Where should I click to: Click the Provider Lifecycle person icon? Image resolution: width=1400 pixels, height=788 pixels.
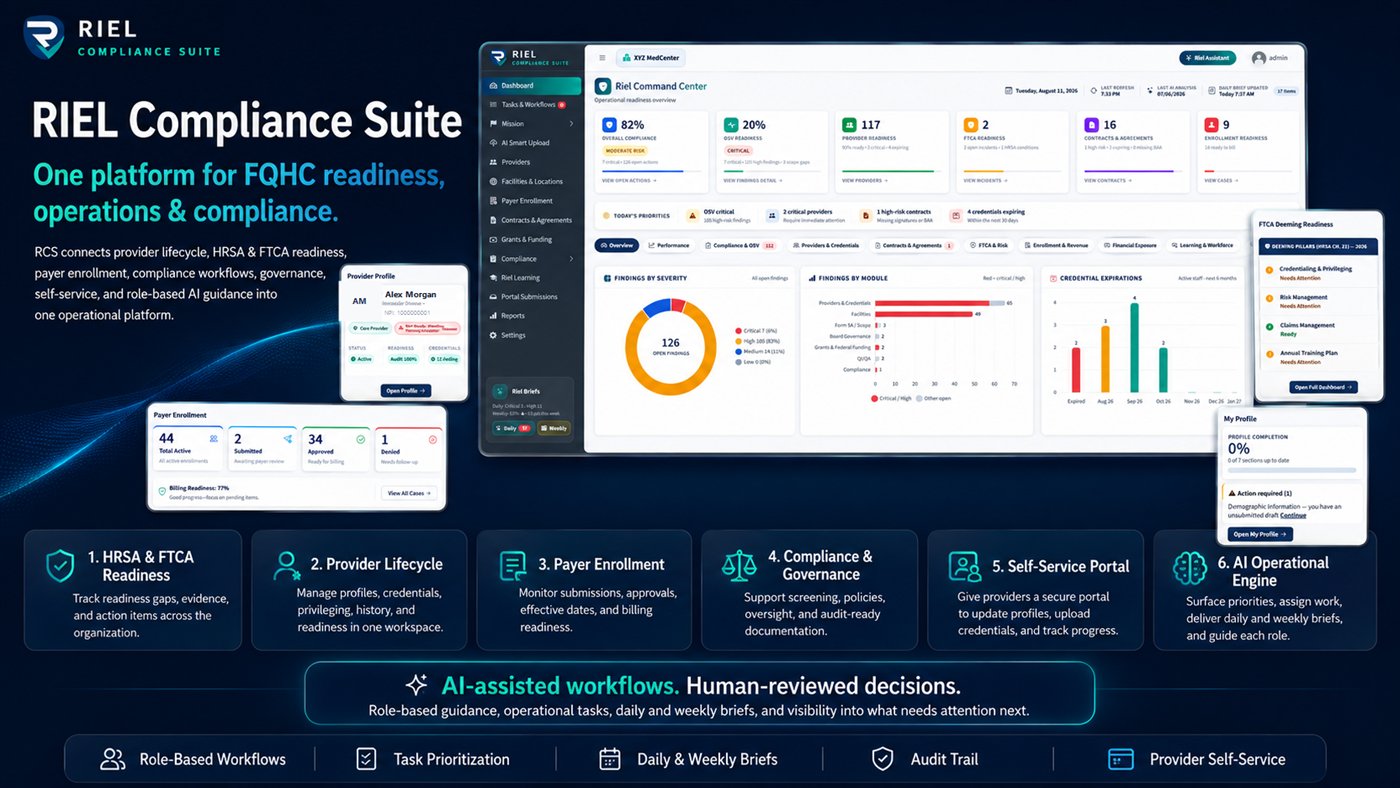[x=287, y=566]
